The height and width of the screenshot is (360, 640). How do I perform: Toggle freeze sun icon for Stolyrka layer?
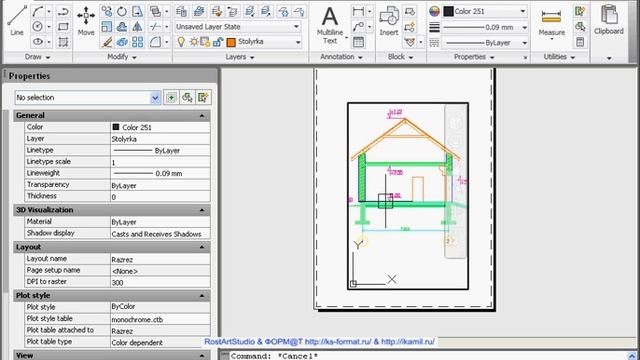(194, 42)
